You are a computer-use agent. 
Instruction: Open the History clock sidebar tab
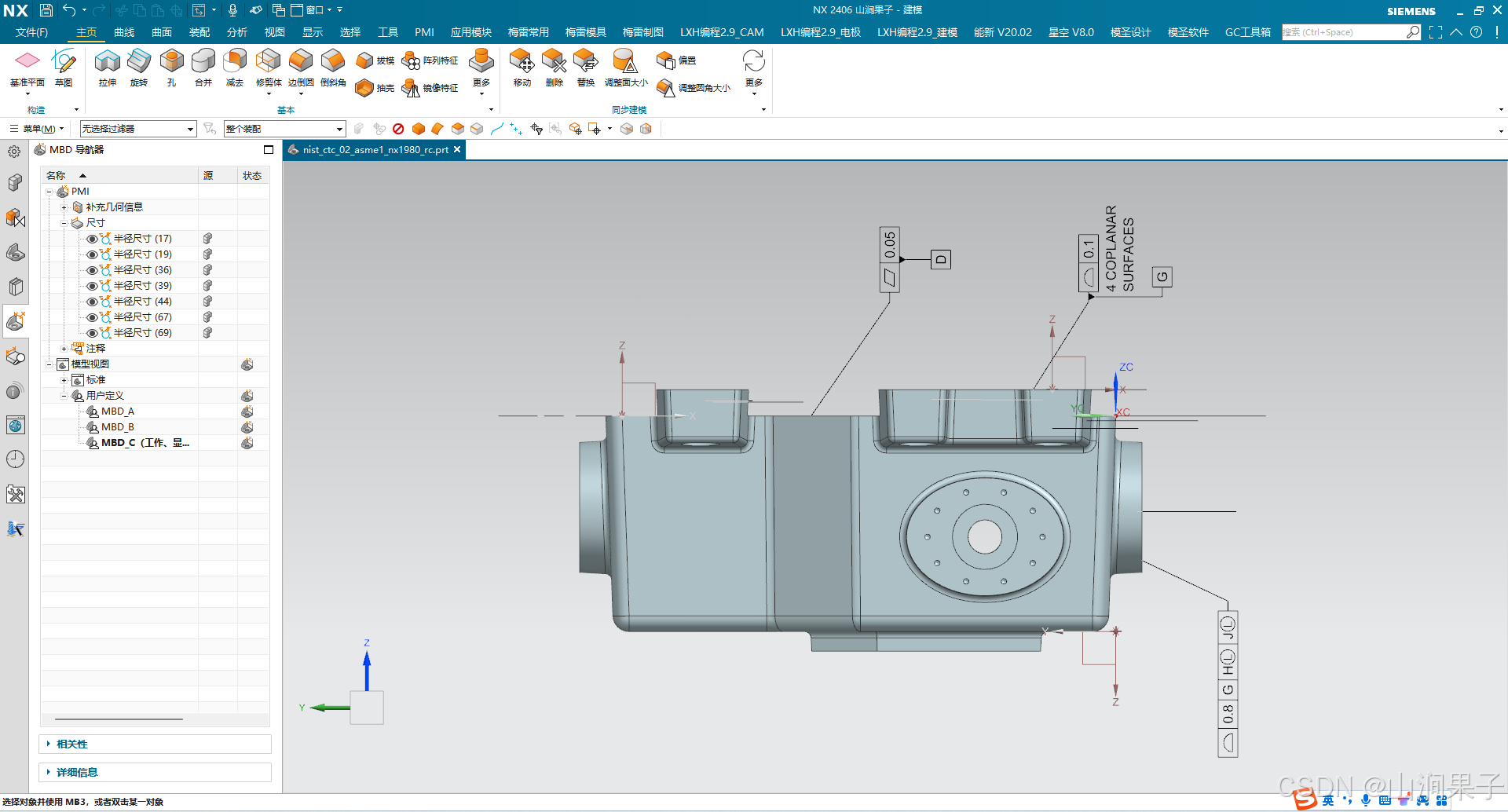(15, 459)
